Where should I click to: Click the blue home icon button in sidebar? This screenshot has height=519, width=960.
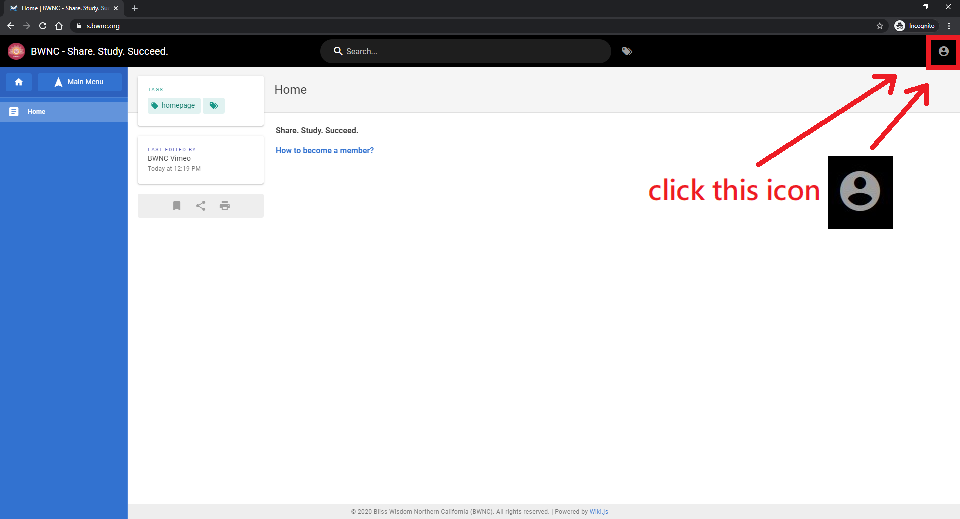(x=18, y=82)
